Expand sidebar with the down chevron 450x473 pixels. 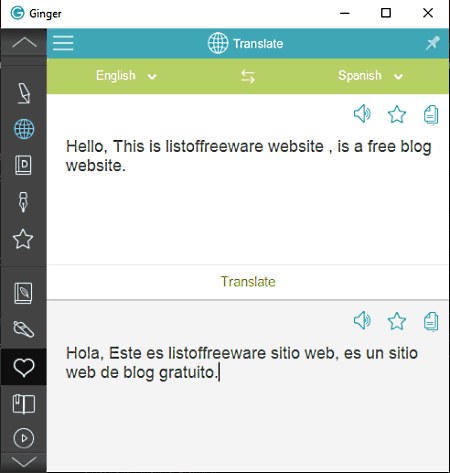24,462
